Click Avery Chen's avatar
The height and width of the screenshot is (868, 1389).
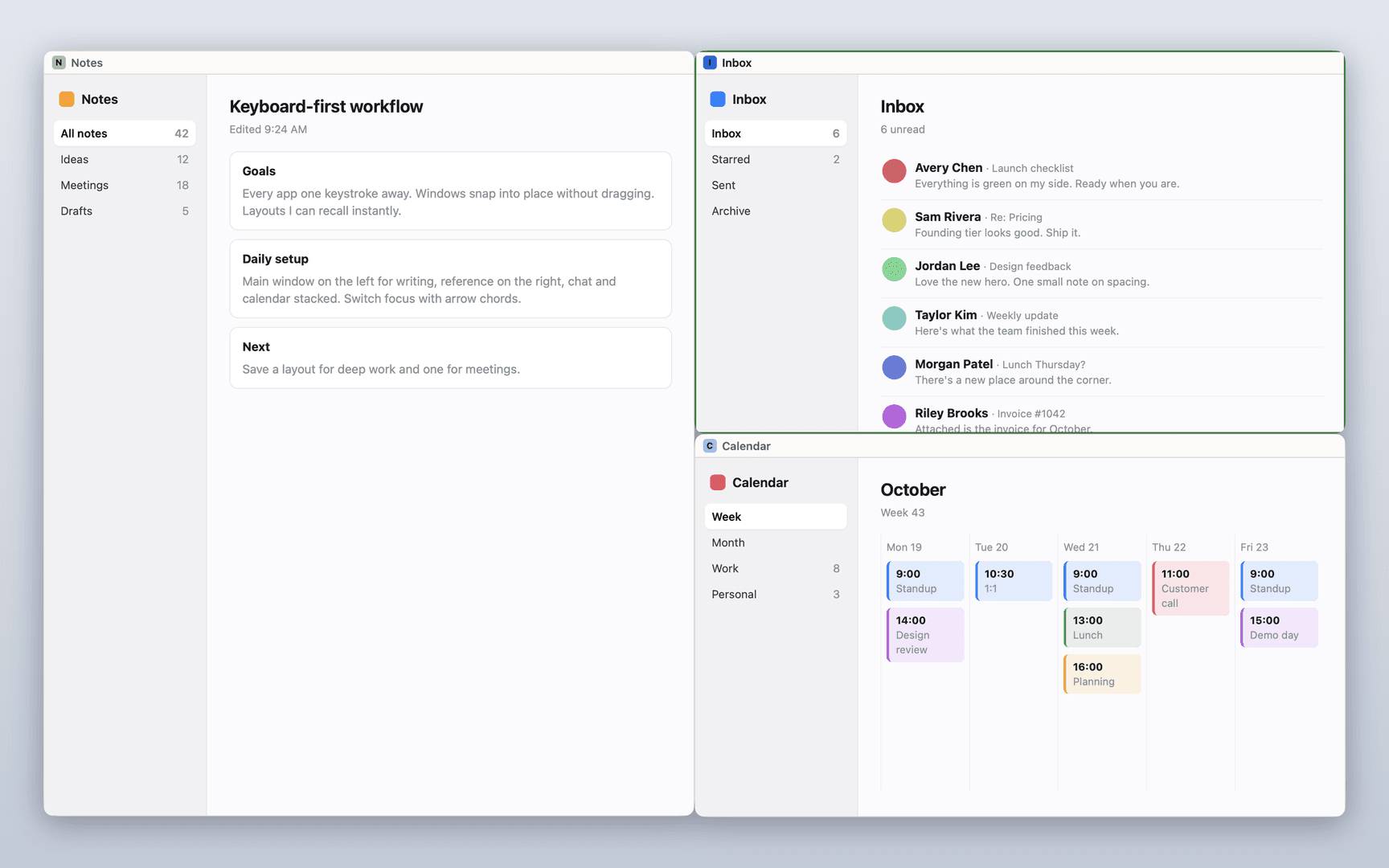pos(894,171)
